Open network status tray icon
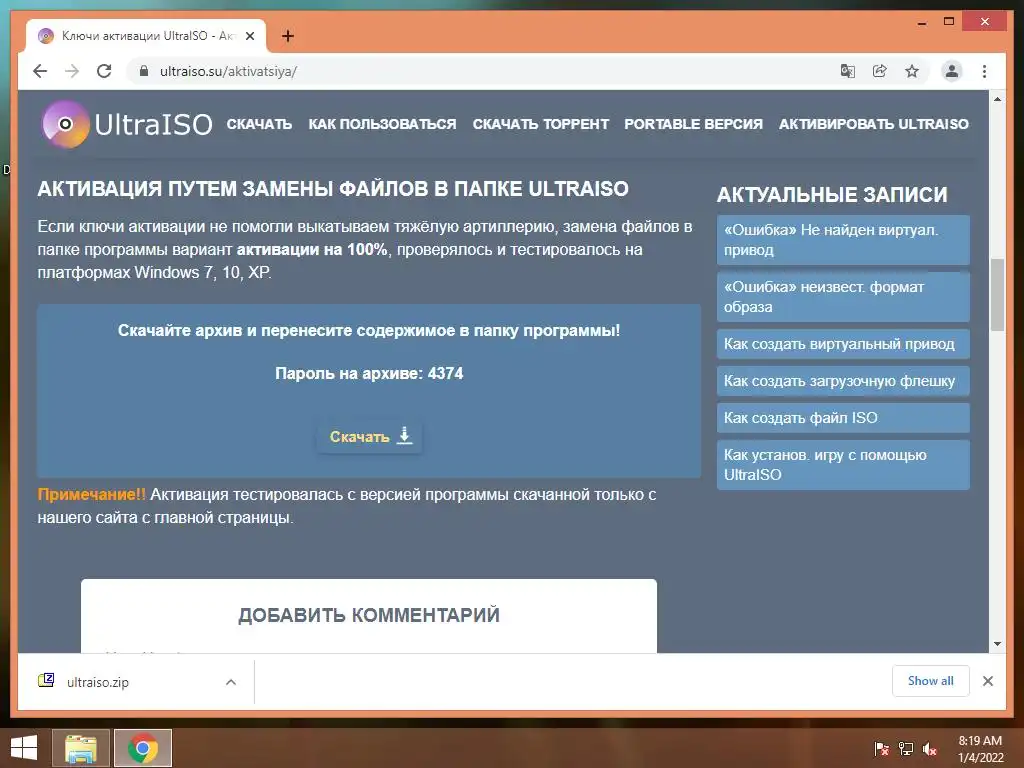 tap(906, 749)
